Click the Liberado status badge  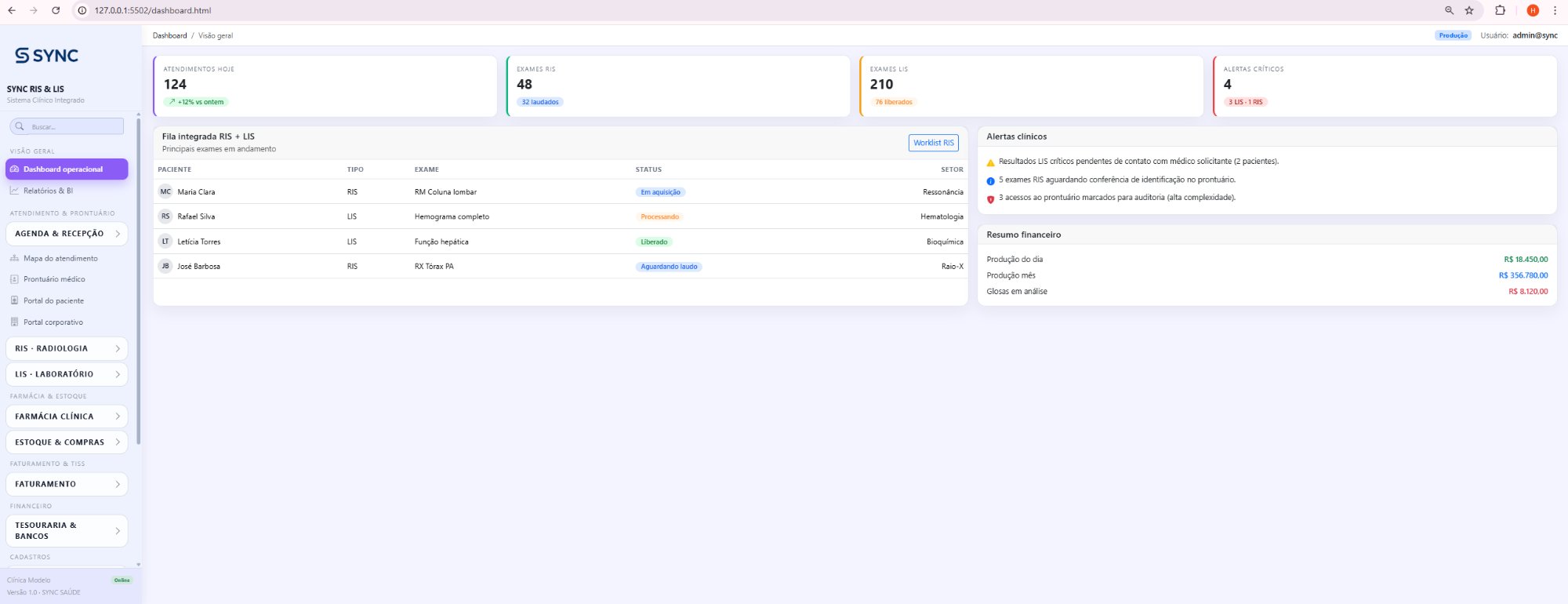[x=654, y=242]
